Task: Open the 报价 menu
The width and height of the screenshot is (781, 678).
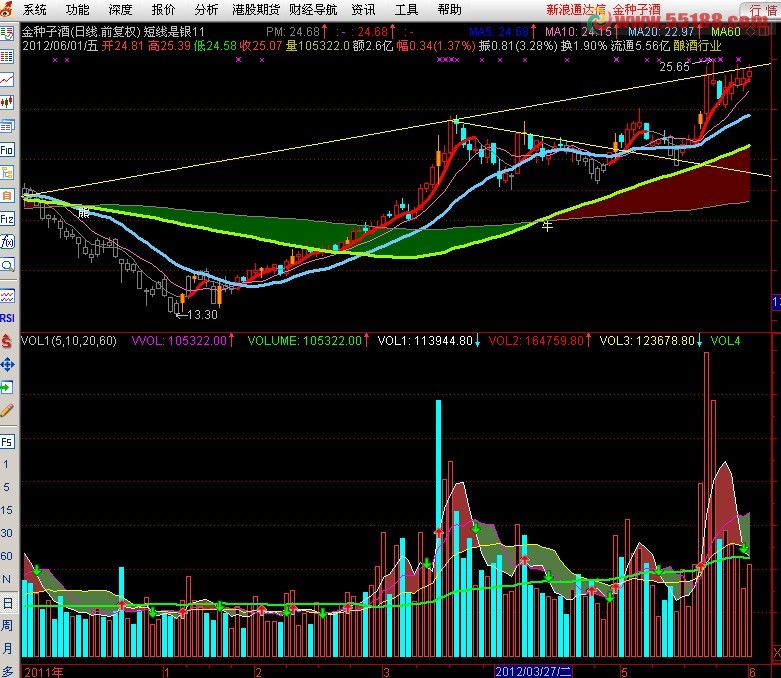Action: click(x=163, y=9)
